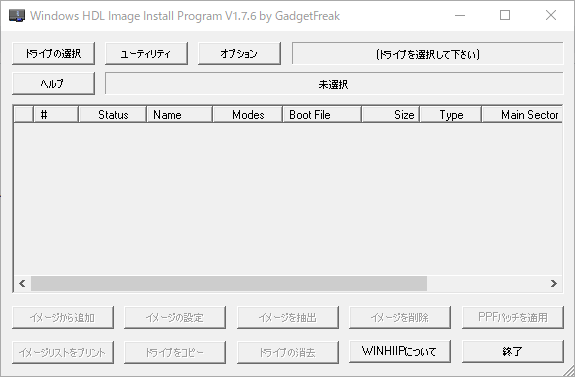Click the 終了 button to exit

[x=513, y=351]
